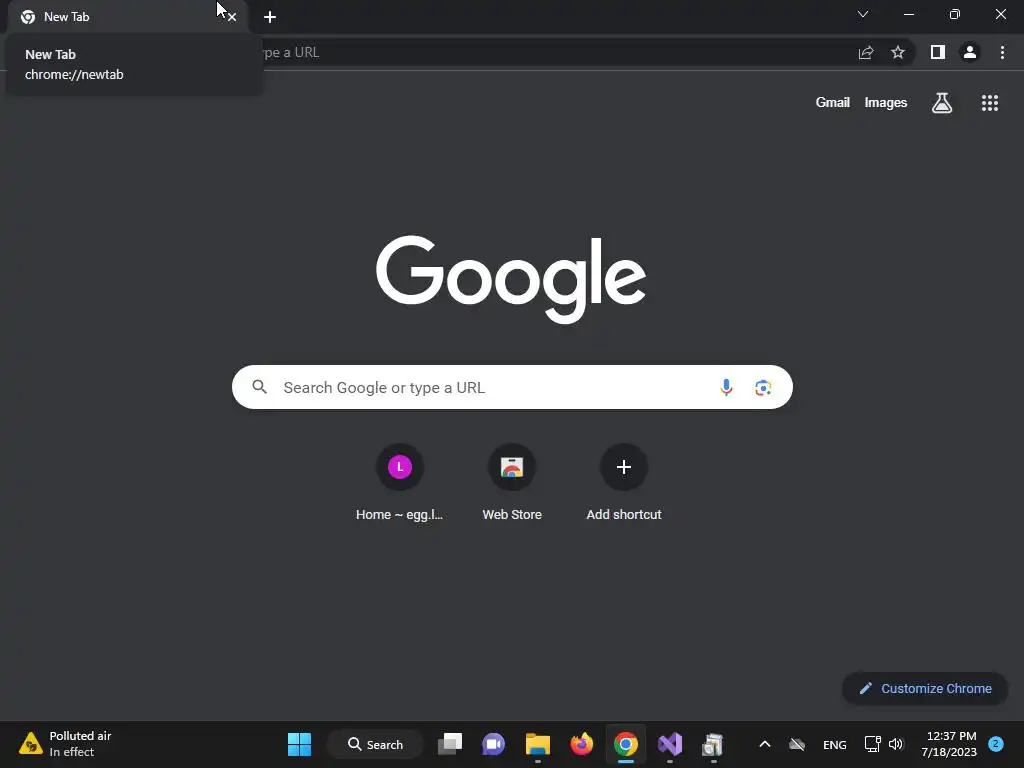
Task: Open the network status tray icon
Action: (x=872, y=744)
